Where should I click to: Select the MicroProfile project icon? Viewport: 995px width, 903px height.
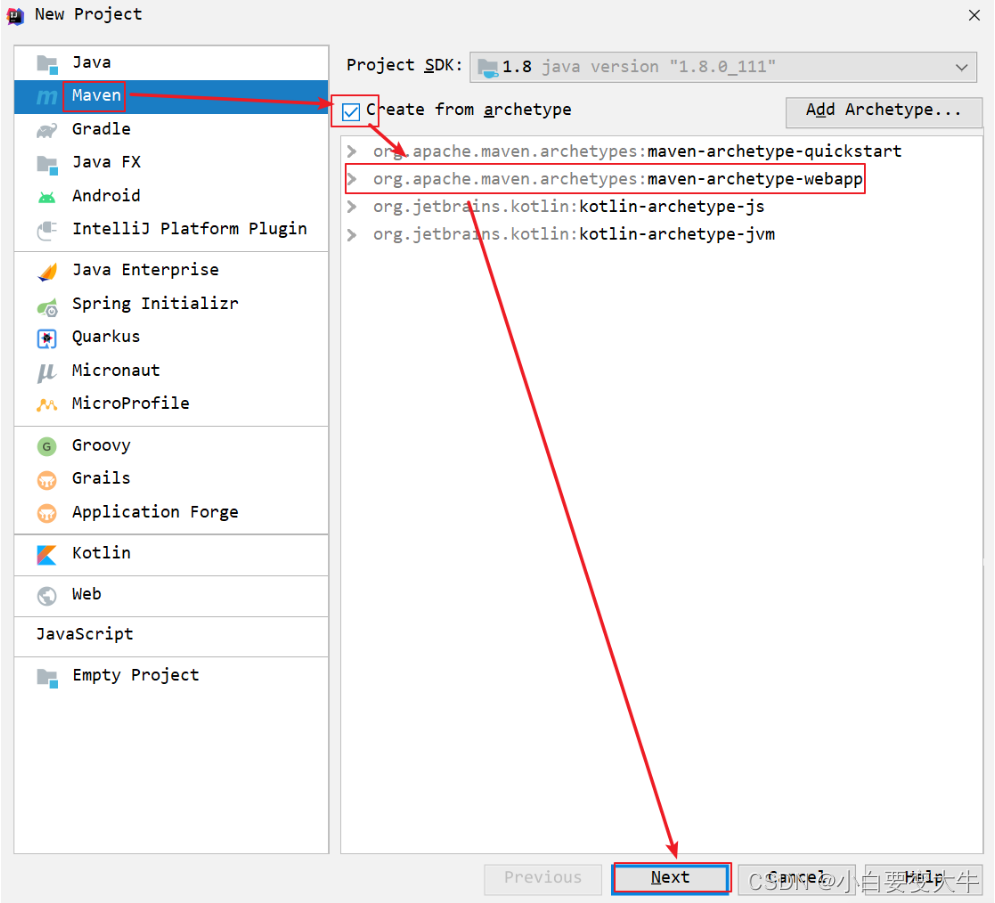coord(47,403)
